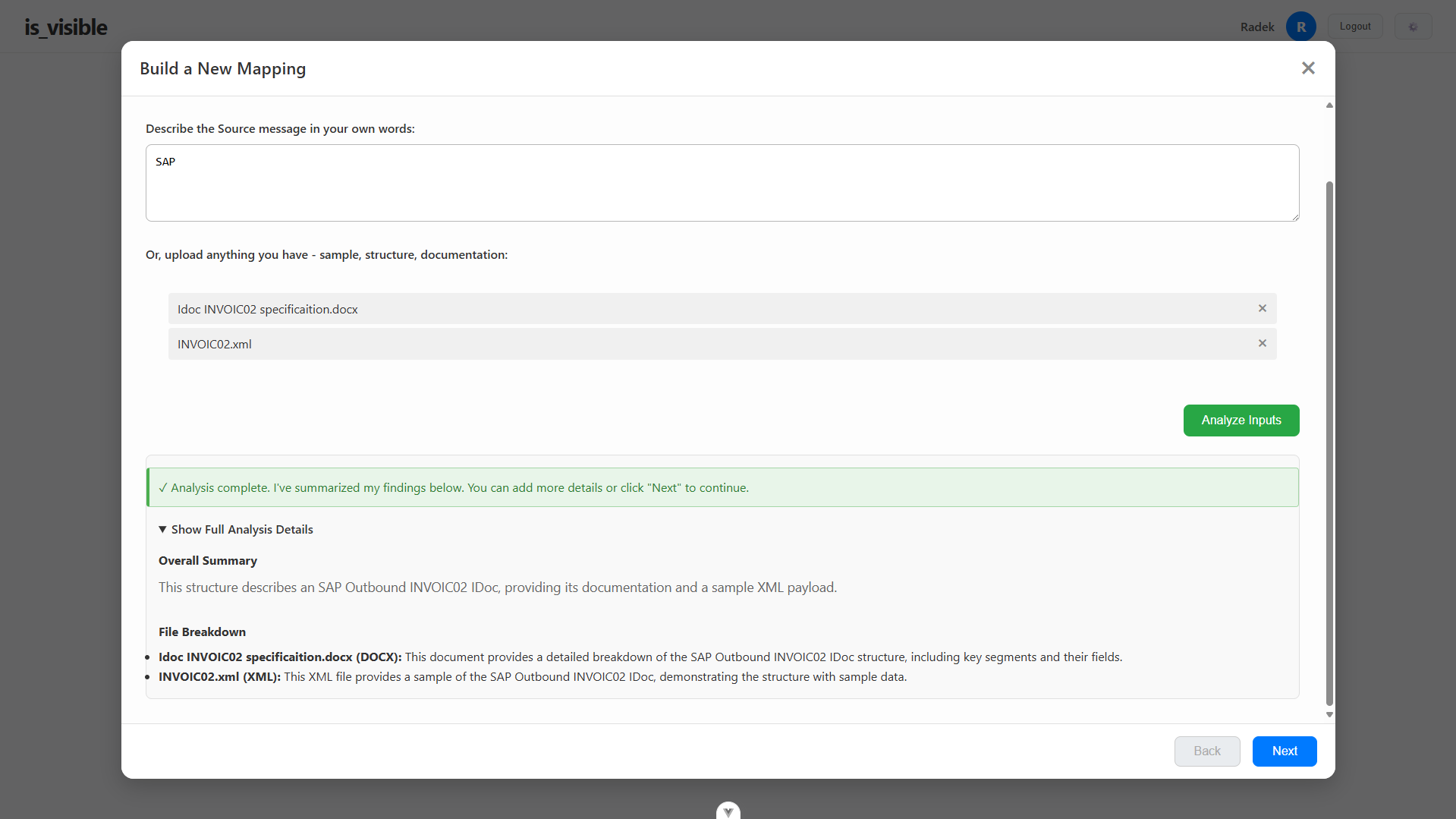Click the INVOIC02.xml file name
This screenshot has height=819, width=1456.
[214, 344]
